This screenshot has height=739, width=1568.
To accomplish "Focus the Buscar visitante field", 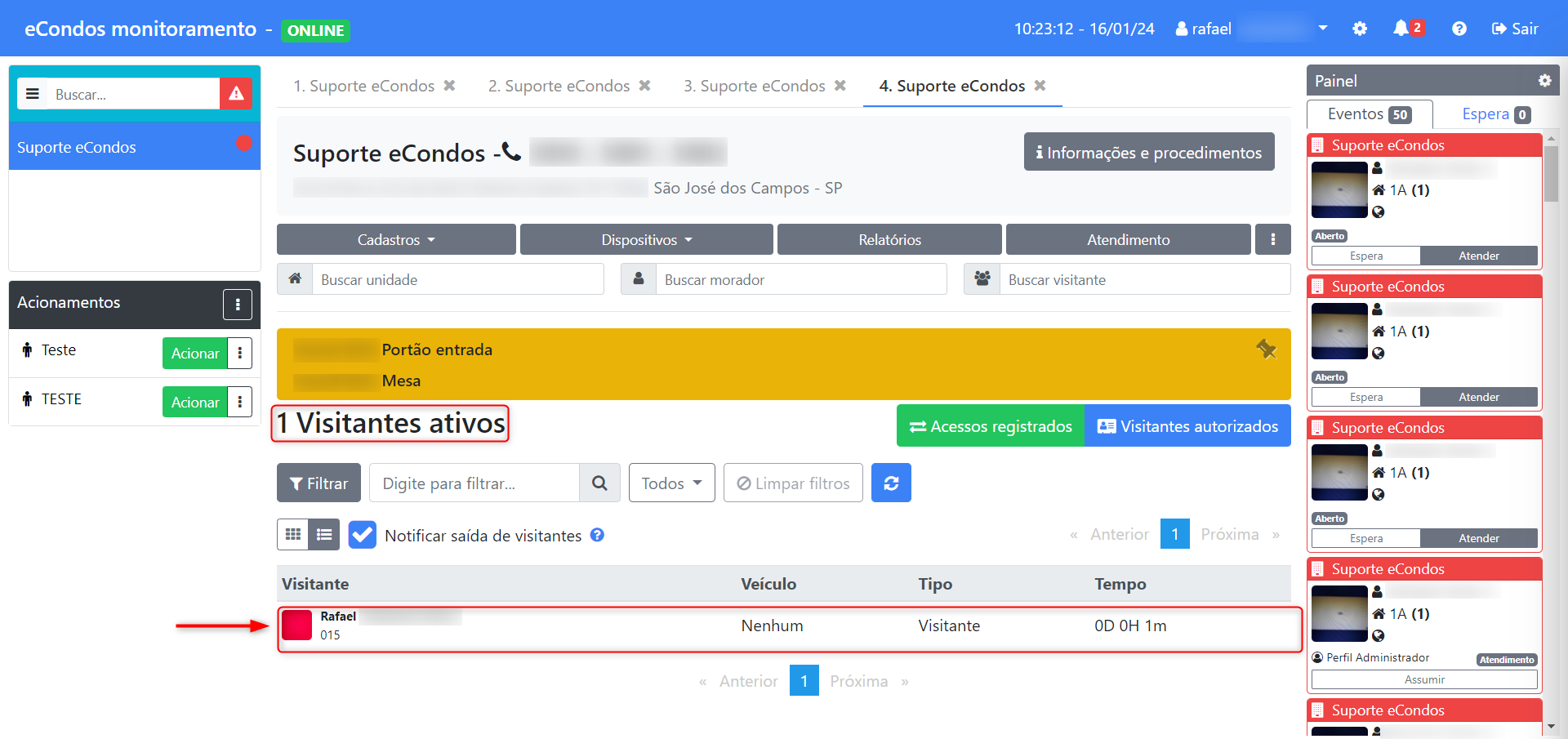I will [x=1145, y=279].
